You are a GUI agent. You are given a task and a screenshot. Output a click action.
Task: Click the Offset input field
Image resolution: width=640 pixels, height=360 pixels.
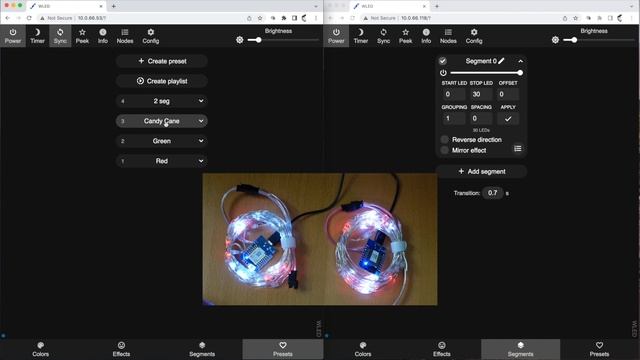click(x=508, y=94)
